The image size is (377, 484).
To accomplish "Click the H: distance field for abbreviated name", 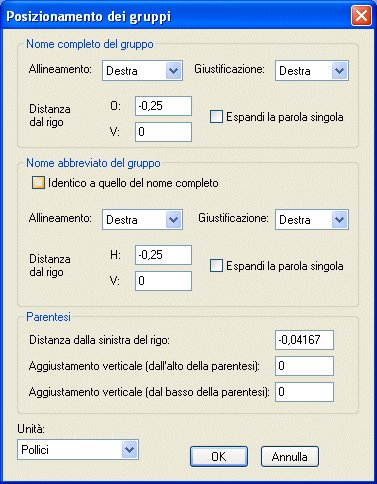I will (163, 255).
